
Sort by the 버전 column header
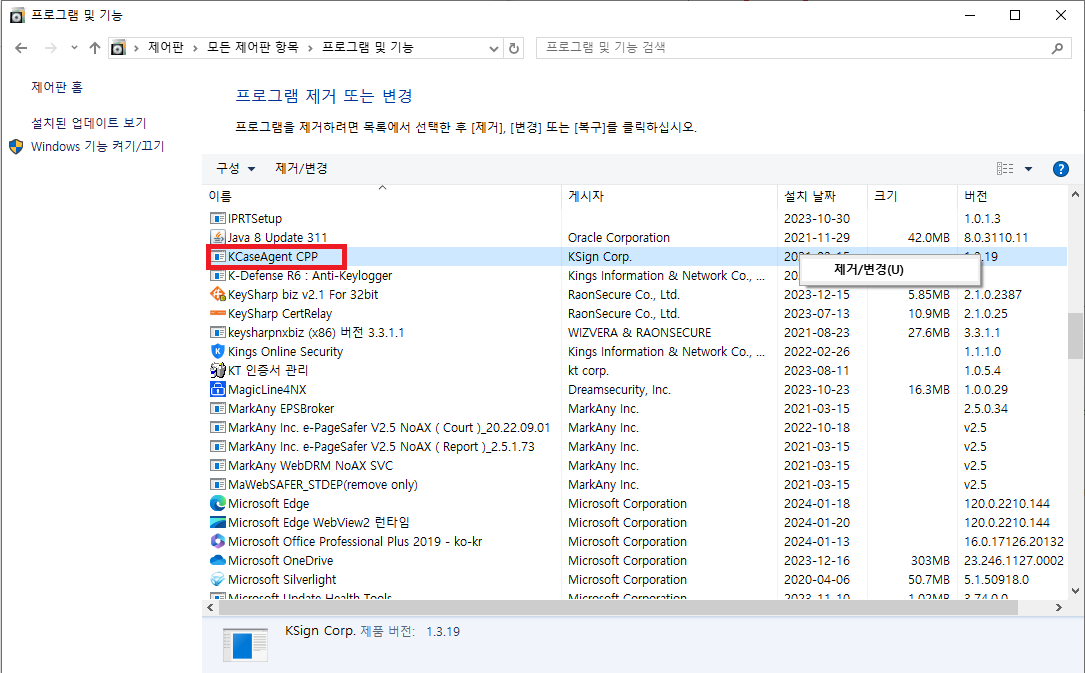point(1013,196)
